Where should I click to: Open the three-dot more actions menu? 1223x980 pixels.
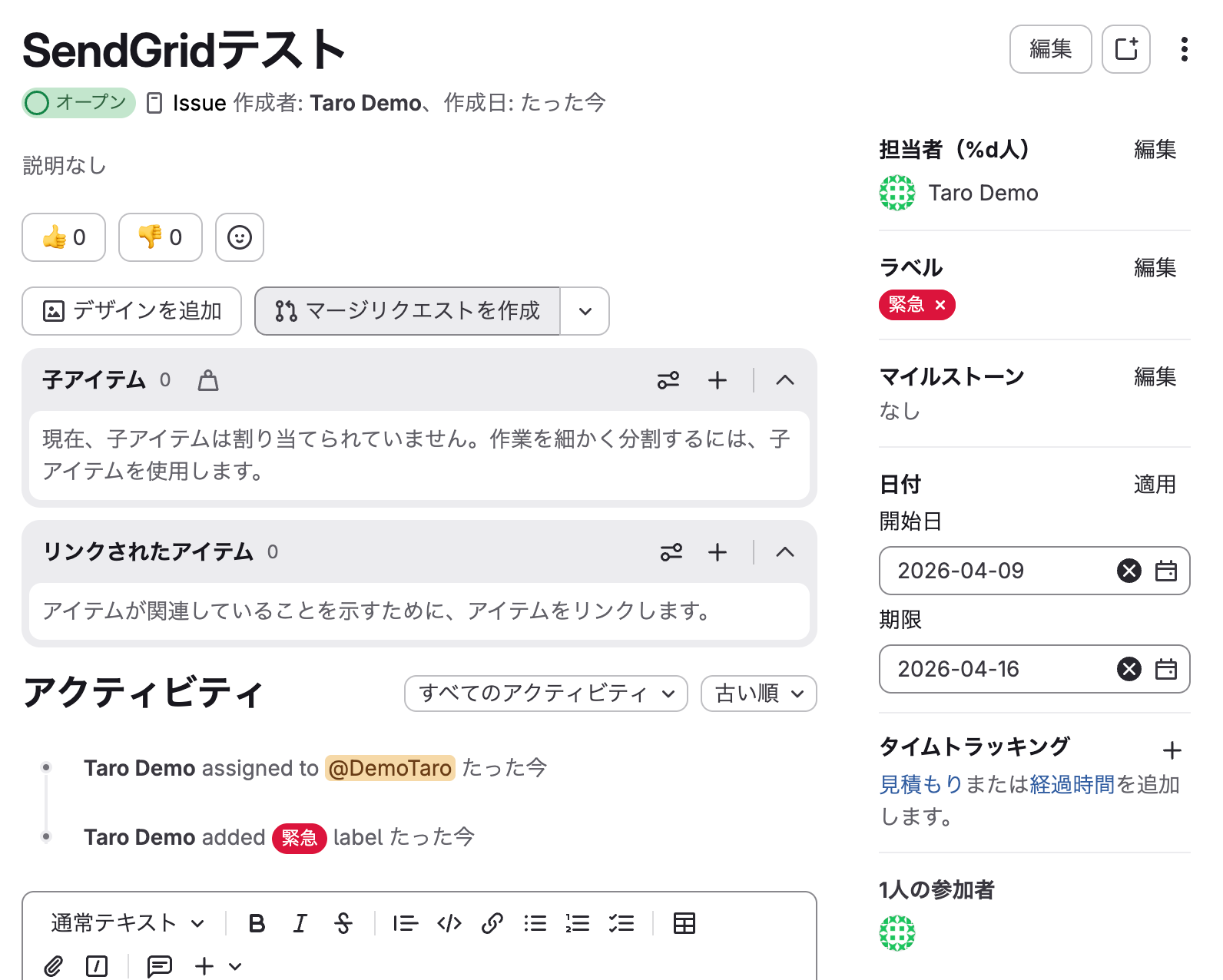click(1185, 49)
